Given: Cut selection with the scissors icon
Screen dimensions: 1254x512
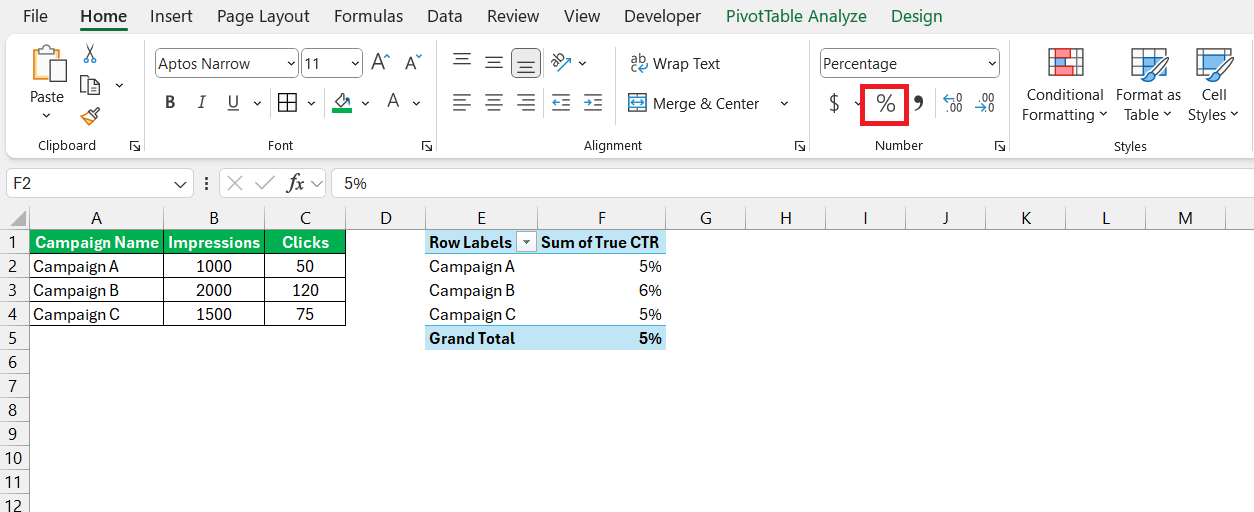Looking at the screenshot, I should point(90,53).
